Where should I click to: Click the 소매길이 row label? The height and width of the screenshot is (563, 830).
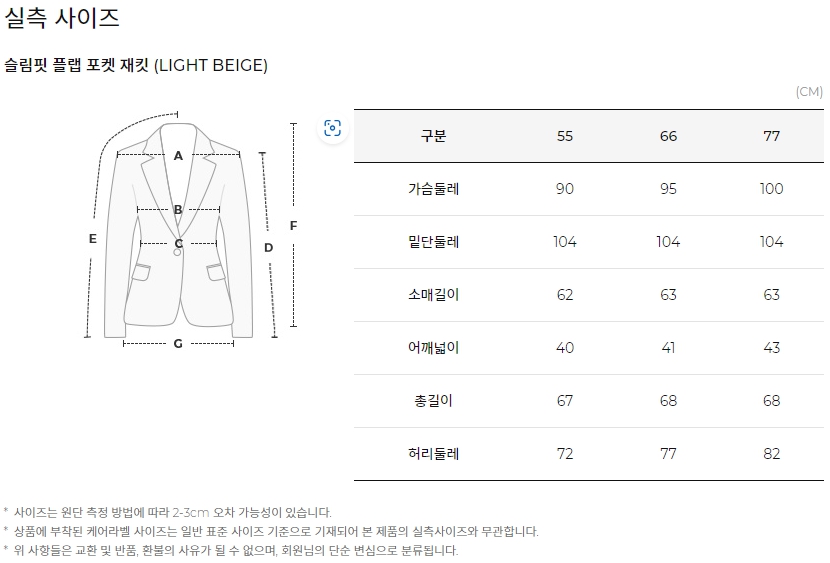(x=434, y=295)
